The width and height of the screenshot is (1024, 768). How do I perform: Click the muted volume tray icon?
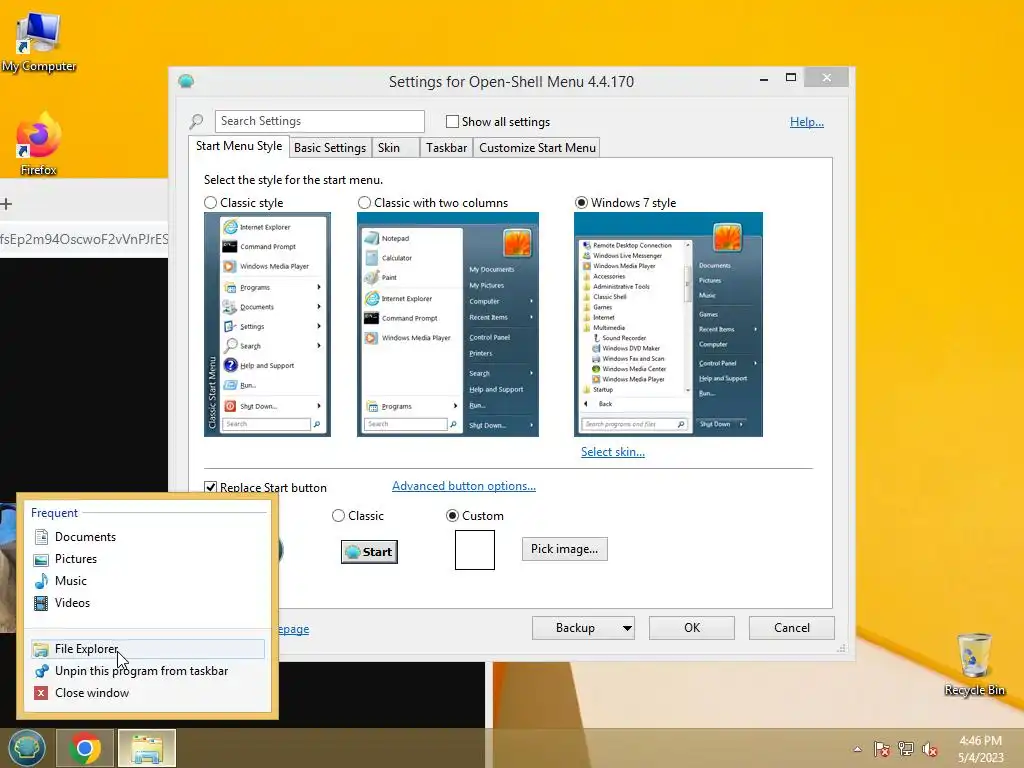930,749
